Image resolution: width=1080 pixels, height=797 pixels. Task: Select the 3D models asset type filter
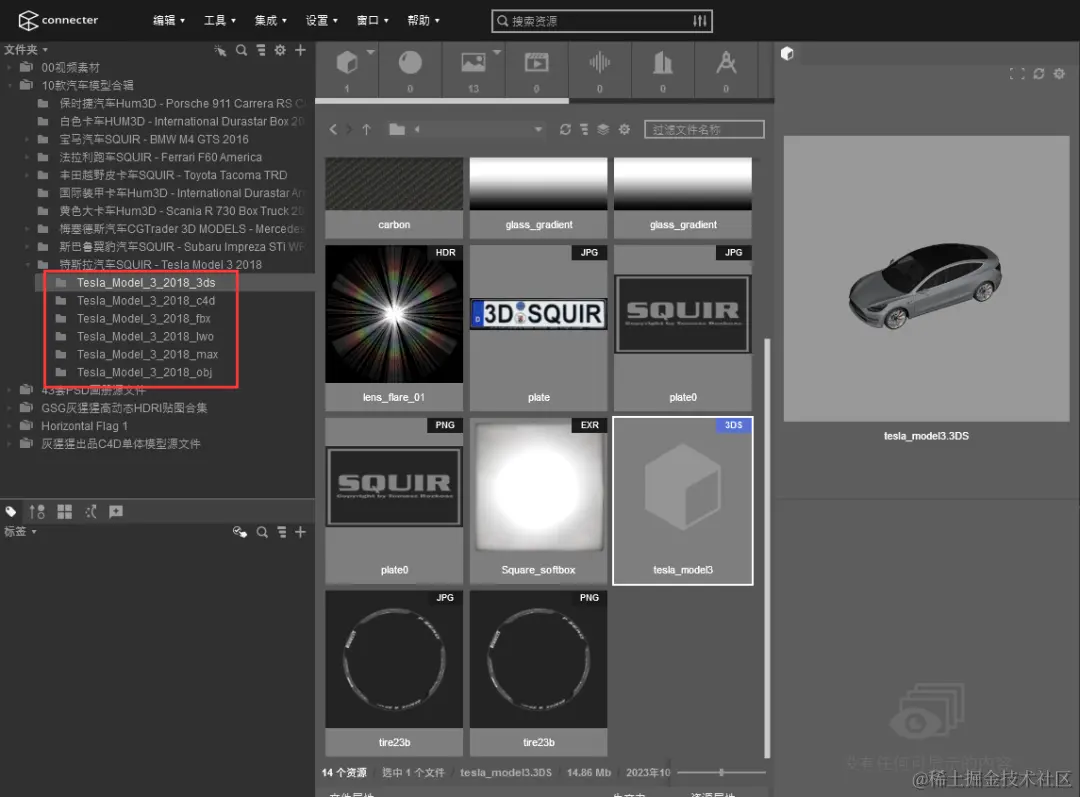click(x=346, y=63)
